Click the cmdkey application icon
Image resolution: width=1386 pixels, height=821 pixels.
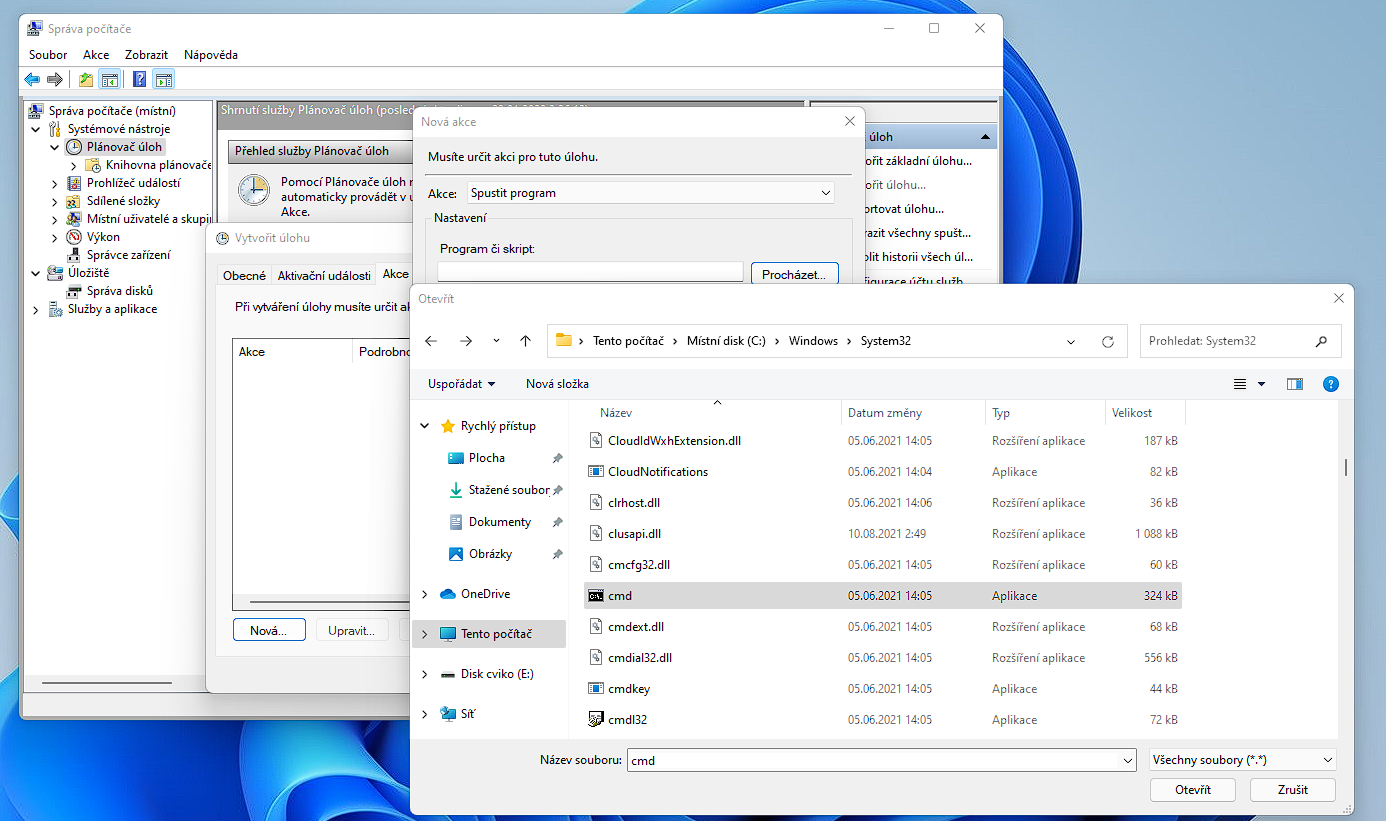[x=596, y=689]
